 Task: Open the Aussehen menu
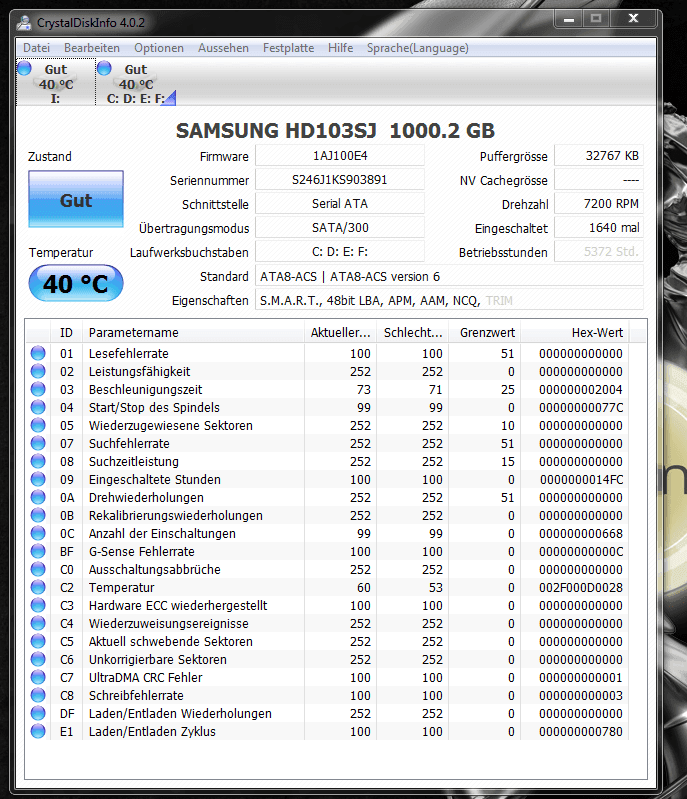pos(223,48)
